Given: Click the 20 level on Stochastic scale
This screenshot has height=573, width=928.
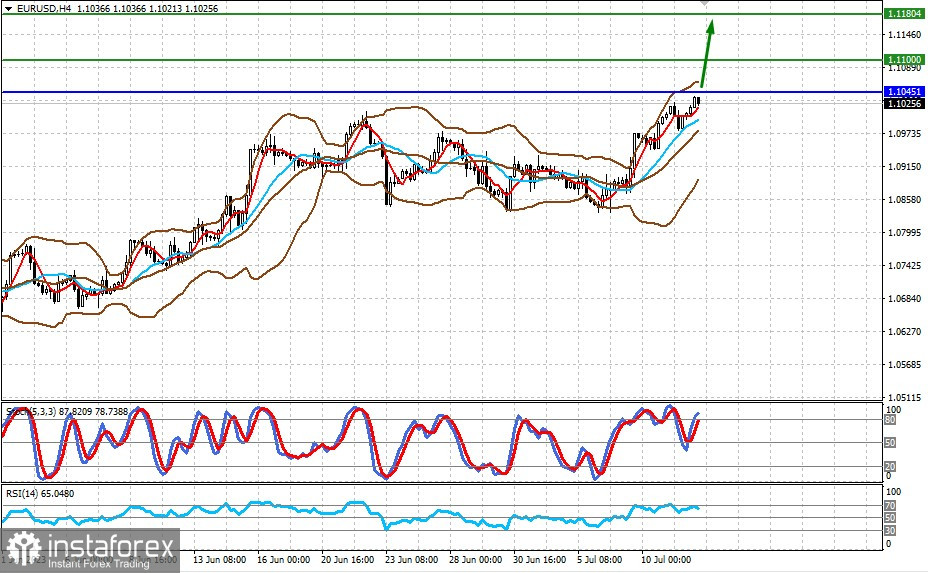Looking at the screenshot, I should click(890, 467).
